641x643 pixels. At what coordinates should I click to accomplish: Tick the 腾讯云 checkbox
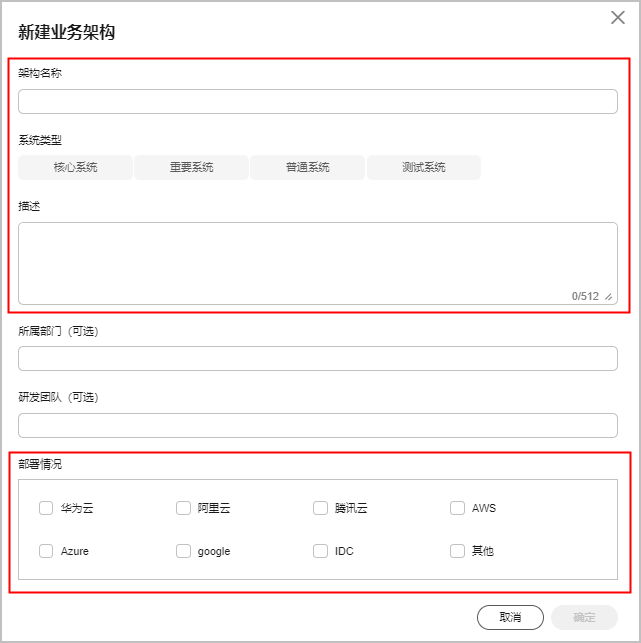(320, 508)
